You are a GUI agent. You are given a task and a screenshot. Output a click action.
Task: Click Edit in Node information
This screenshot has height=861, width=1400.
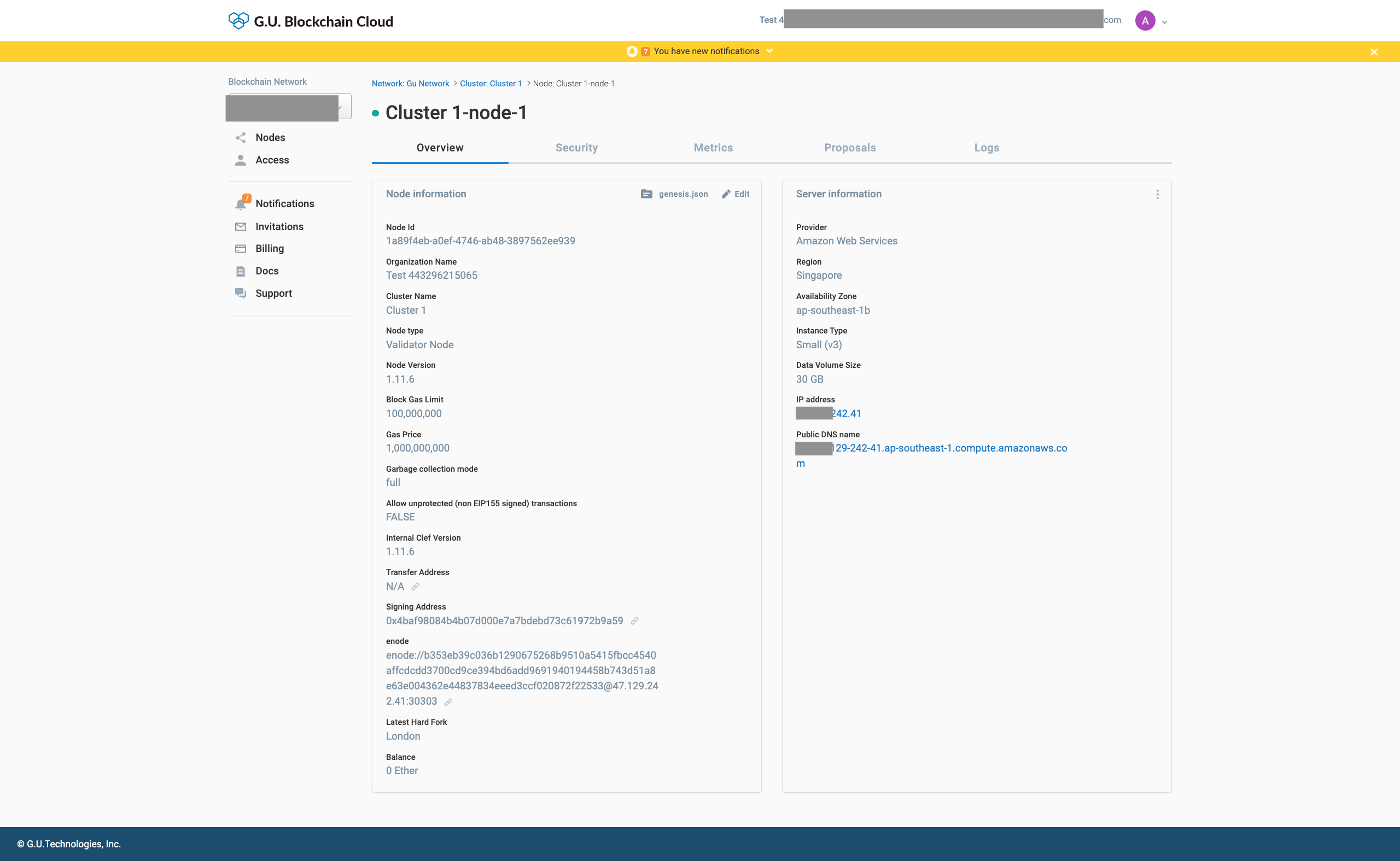[736, 194]
